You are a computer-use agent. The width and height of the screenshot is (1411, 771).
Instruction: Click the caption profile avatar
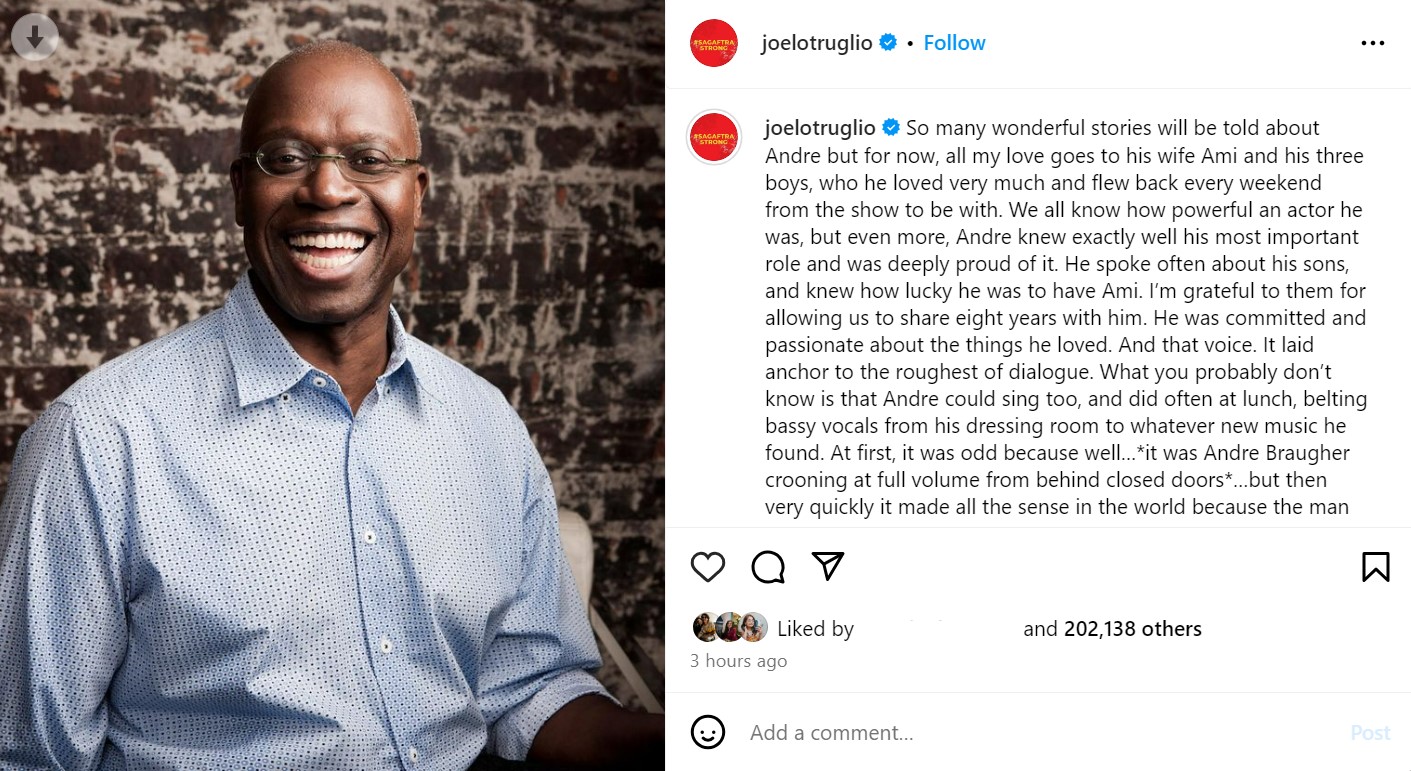click(714, 137)
